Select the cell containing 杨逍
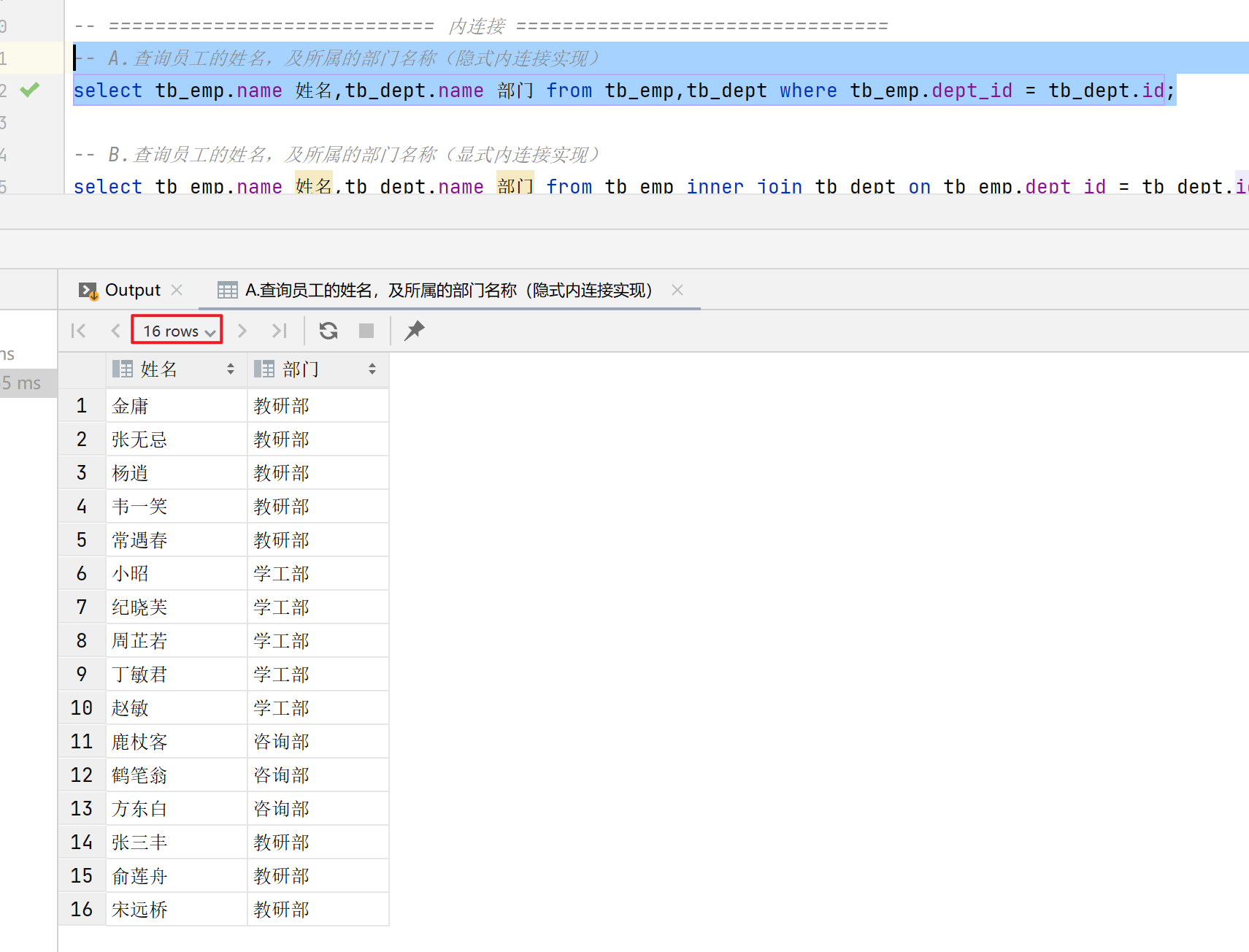 pyautogui.click(x=177, y=473)
